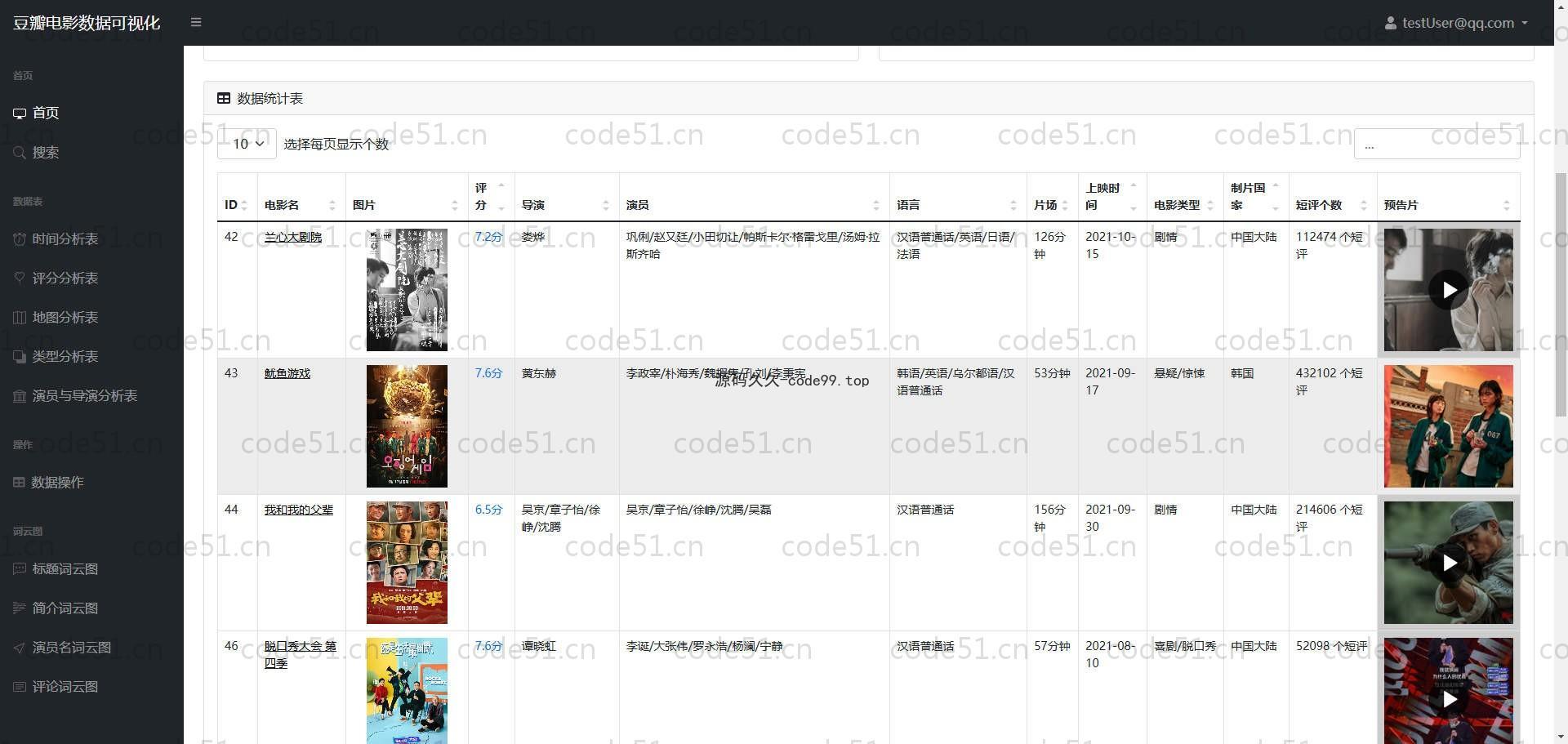Screen dimensions: 1568x744
Task: Sort table by 上映时间 column
Action: click(x=1112, y=197)
